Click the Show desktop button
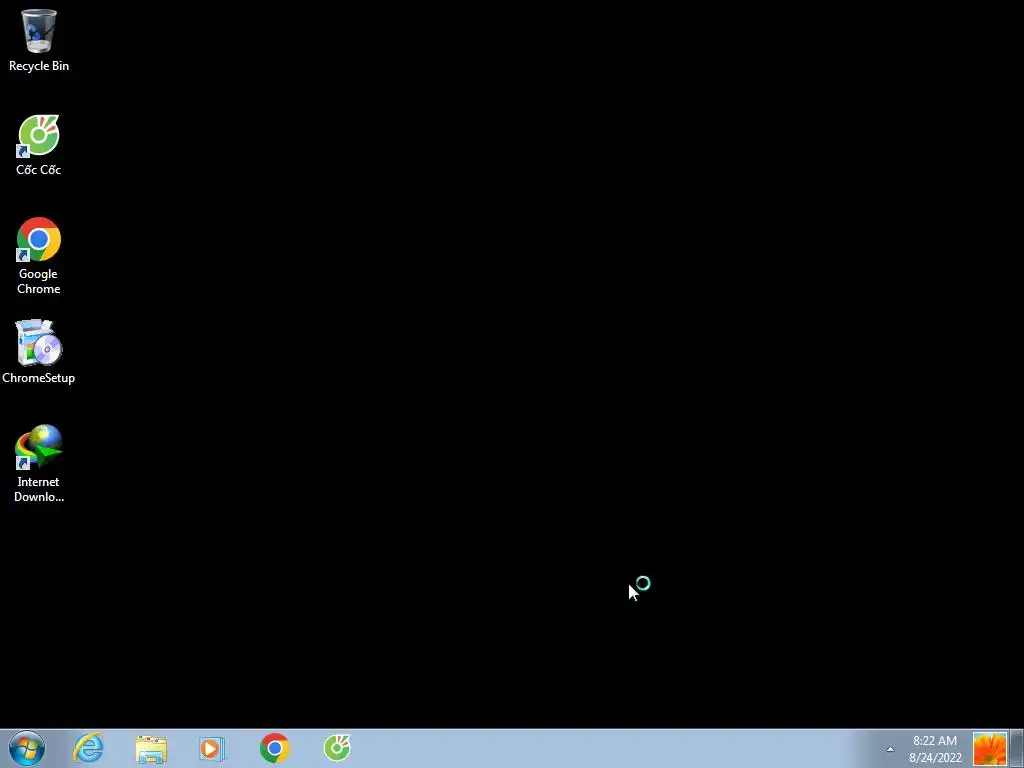Screen dimensions: 1024x768 (x=1017, y=749)
